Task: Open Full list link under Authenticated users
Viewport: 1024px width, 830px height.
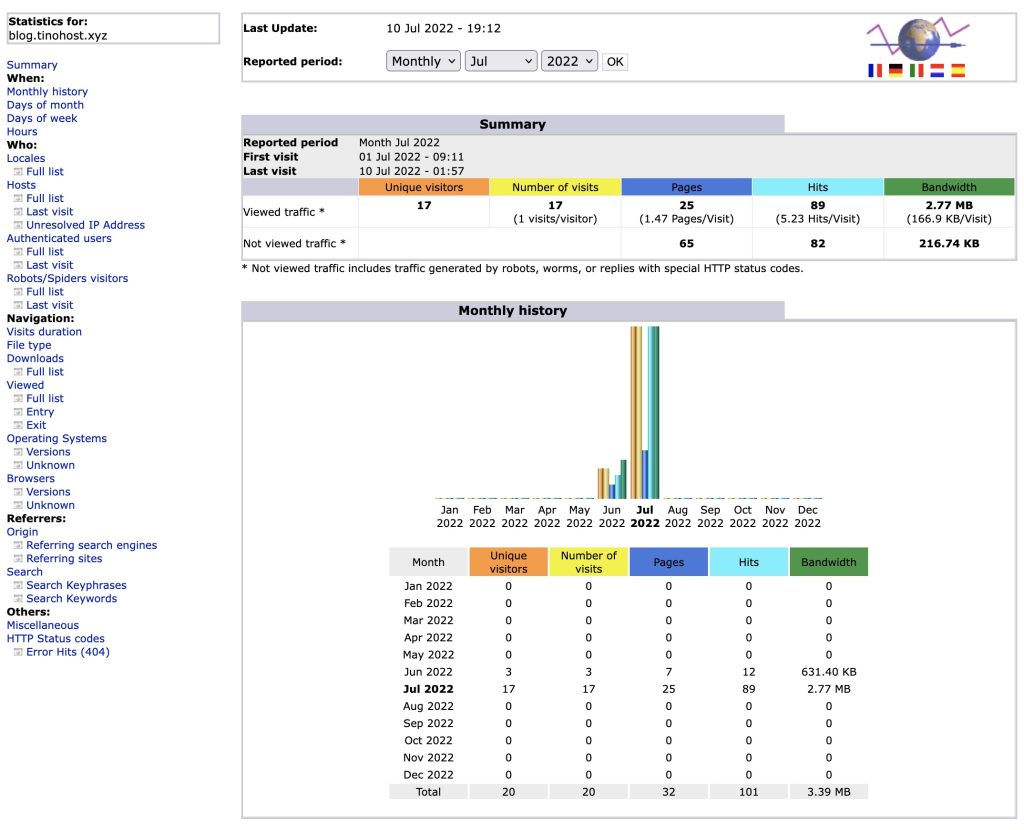Action: [45, 251]
